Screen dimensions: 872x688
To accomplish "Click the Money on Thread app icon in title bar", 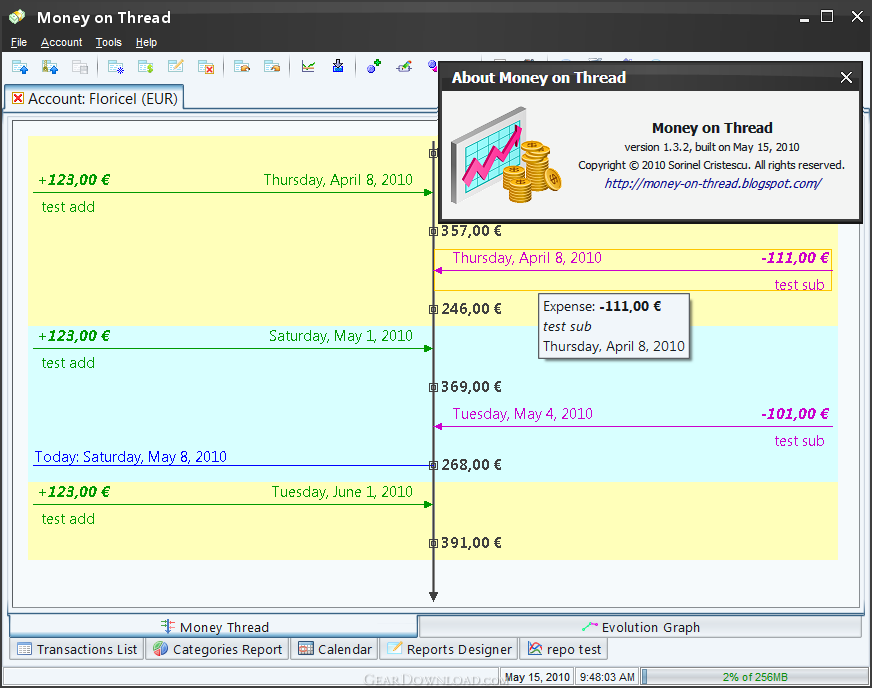I will coord(17,17).
